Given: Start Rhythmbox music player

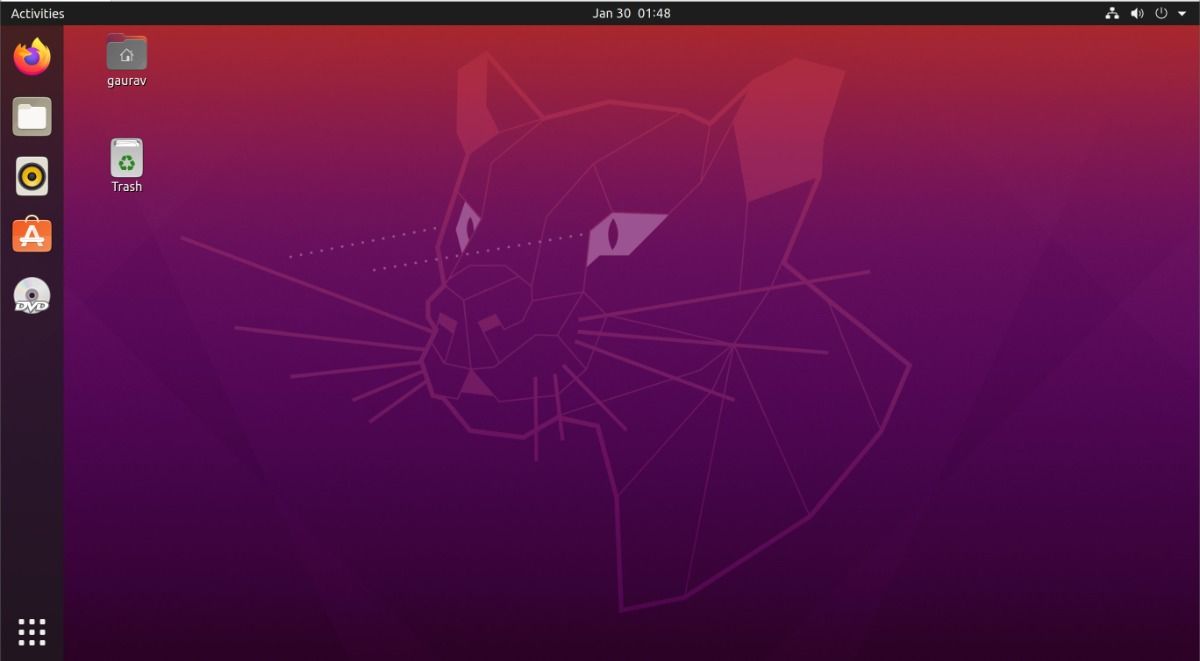Looking at the screenshot, I should (31, 176).
